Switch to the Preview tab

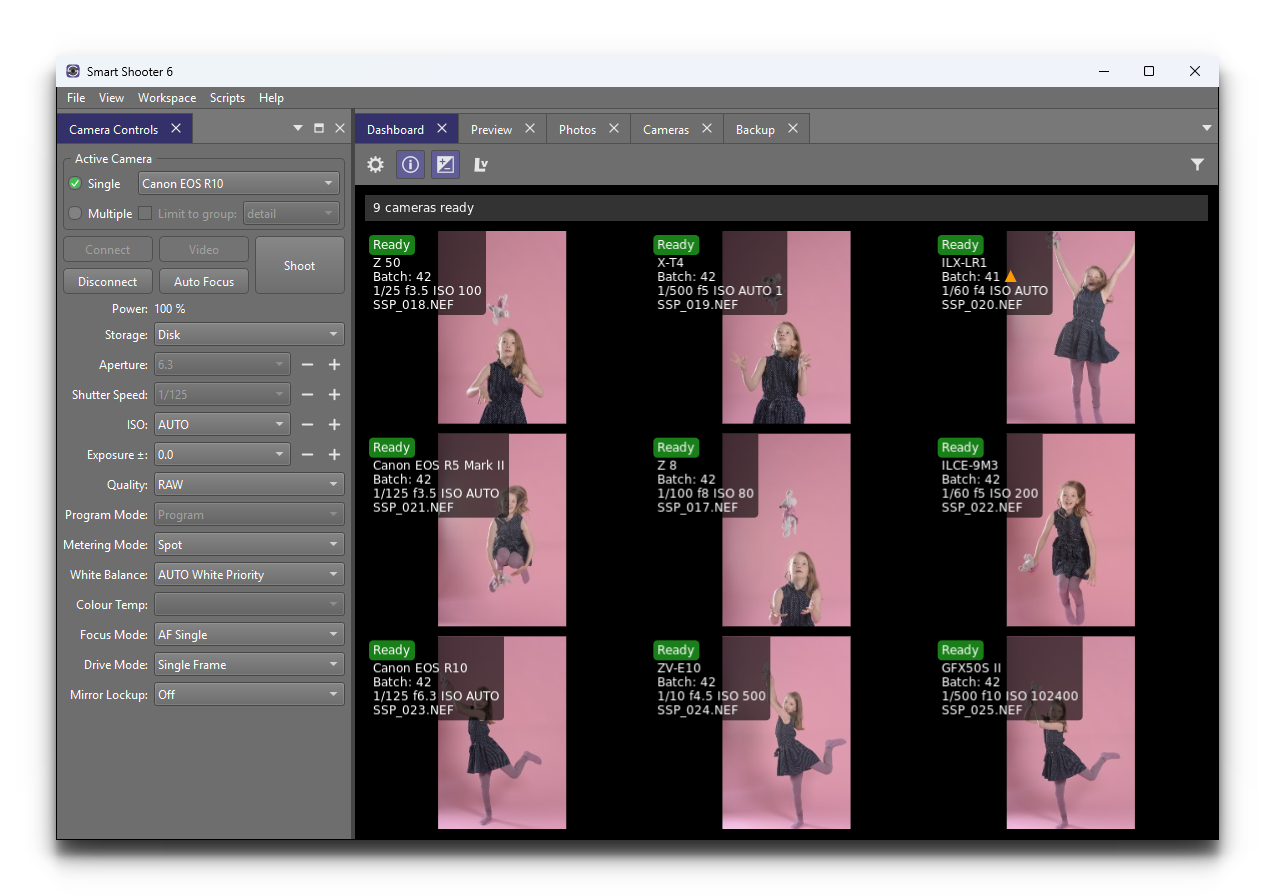point(491,130)
